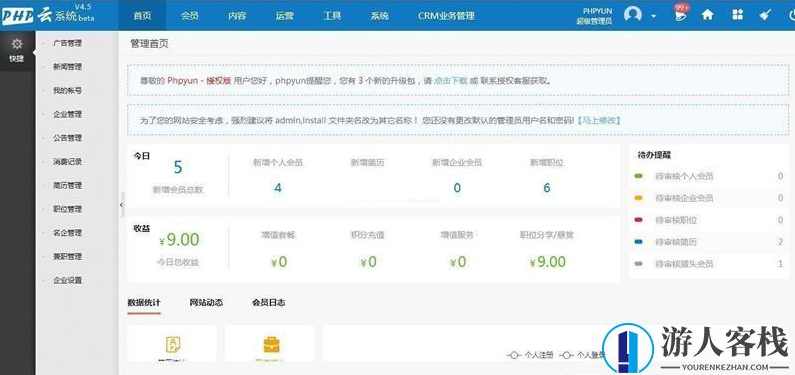Open 企业管理 in the sidebar
Viewport: 795px width, 375px height.
tap(67, 115)
